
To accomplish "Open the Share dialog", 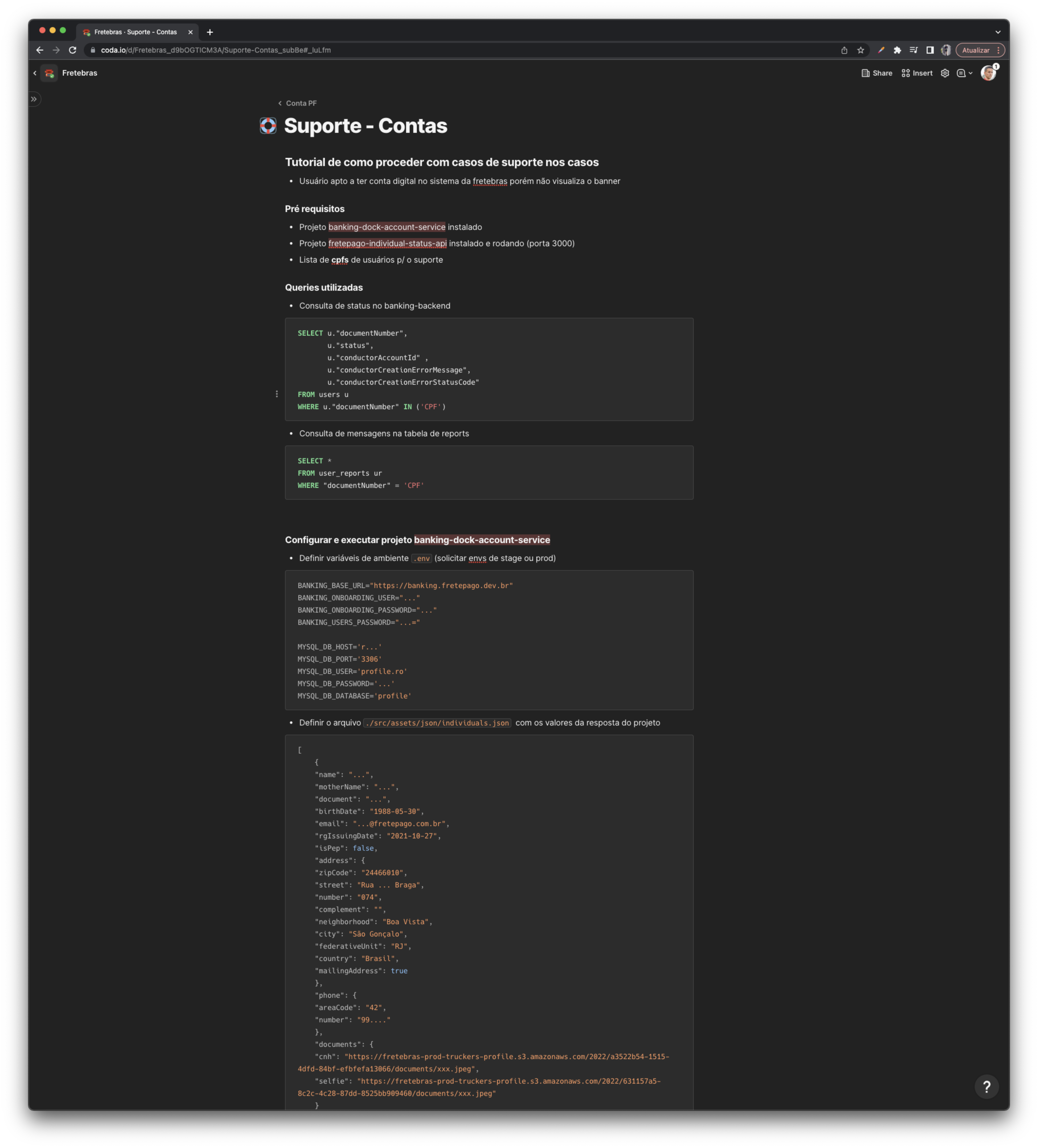I will coord(876,73).
